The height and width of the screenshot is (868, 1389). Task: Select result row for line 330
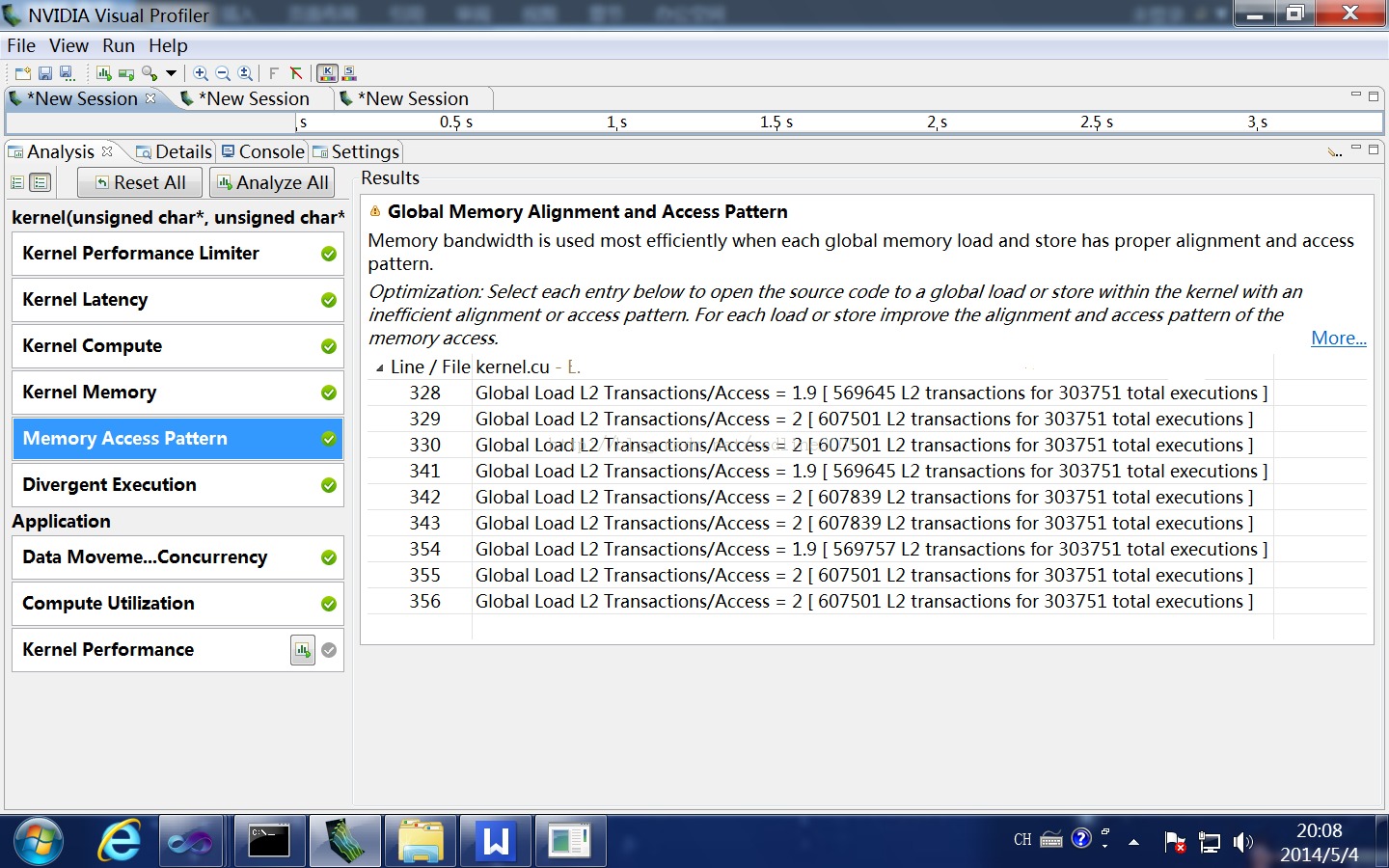(866, 445)
